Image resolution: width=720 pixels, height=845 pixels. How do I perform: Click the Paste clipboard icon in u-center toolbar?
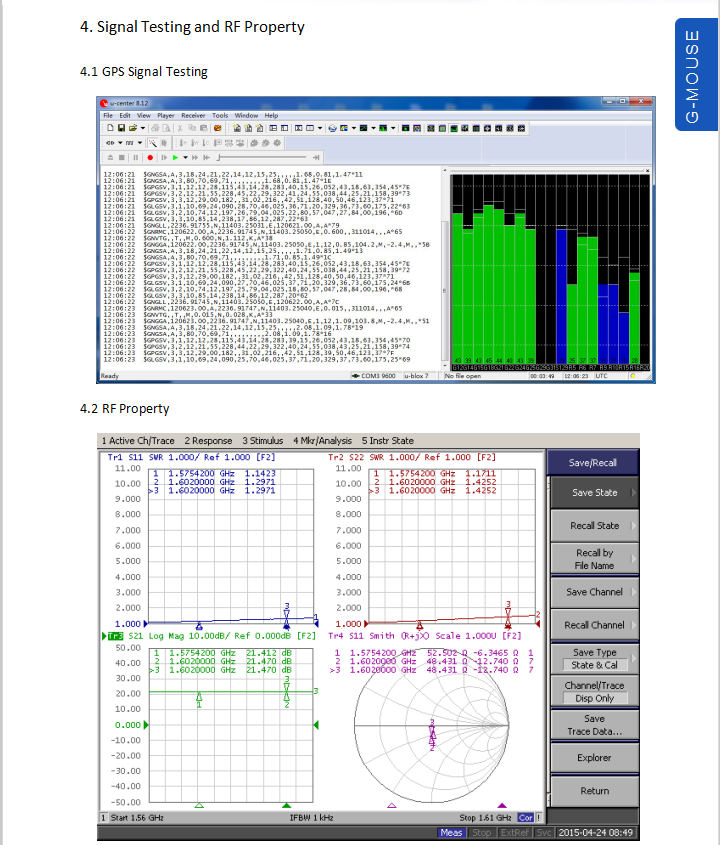coord(203,128)
